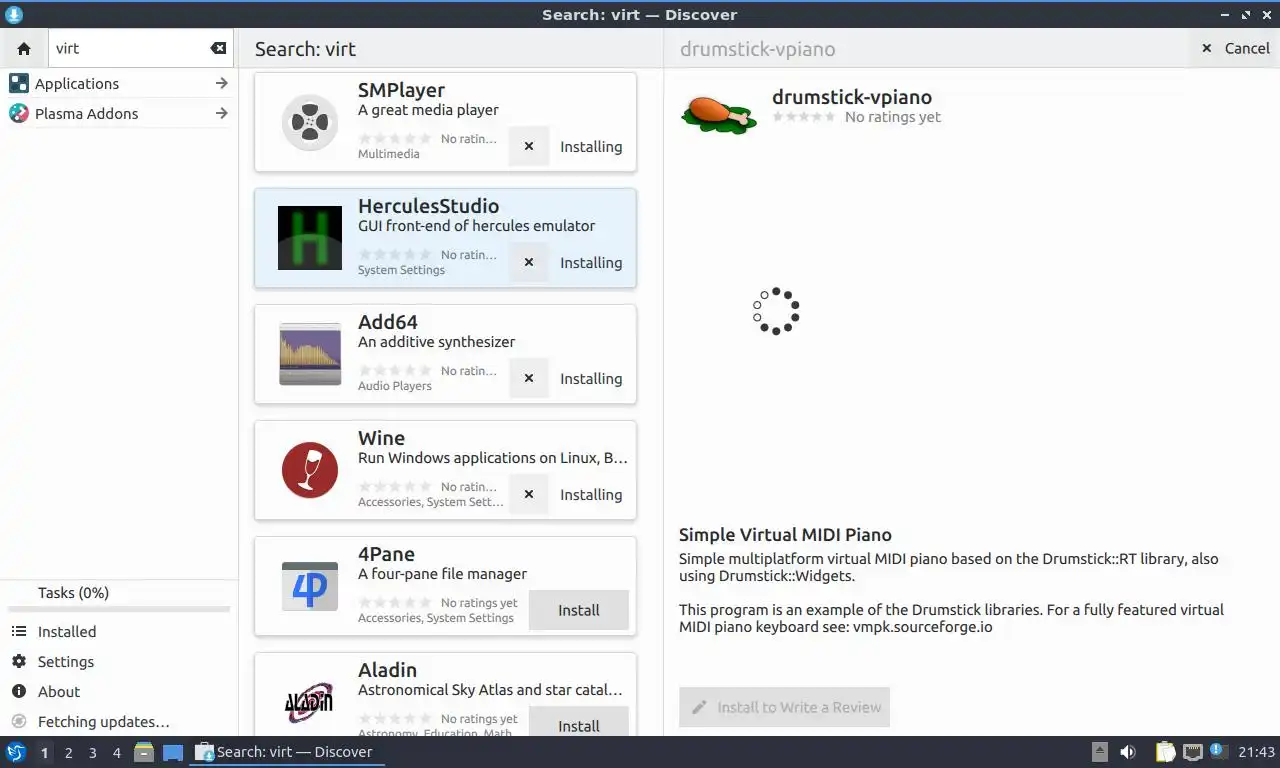Click the Installed list icon
The width and height of the screenshot is (1280, 768).
(18, 632)
